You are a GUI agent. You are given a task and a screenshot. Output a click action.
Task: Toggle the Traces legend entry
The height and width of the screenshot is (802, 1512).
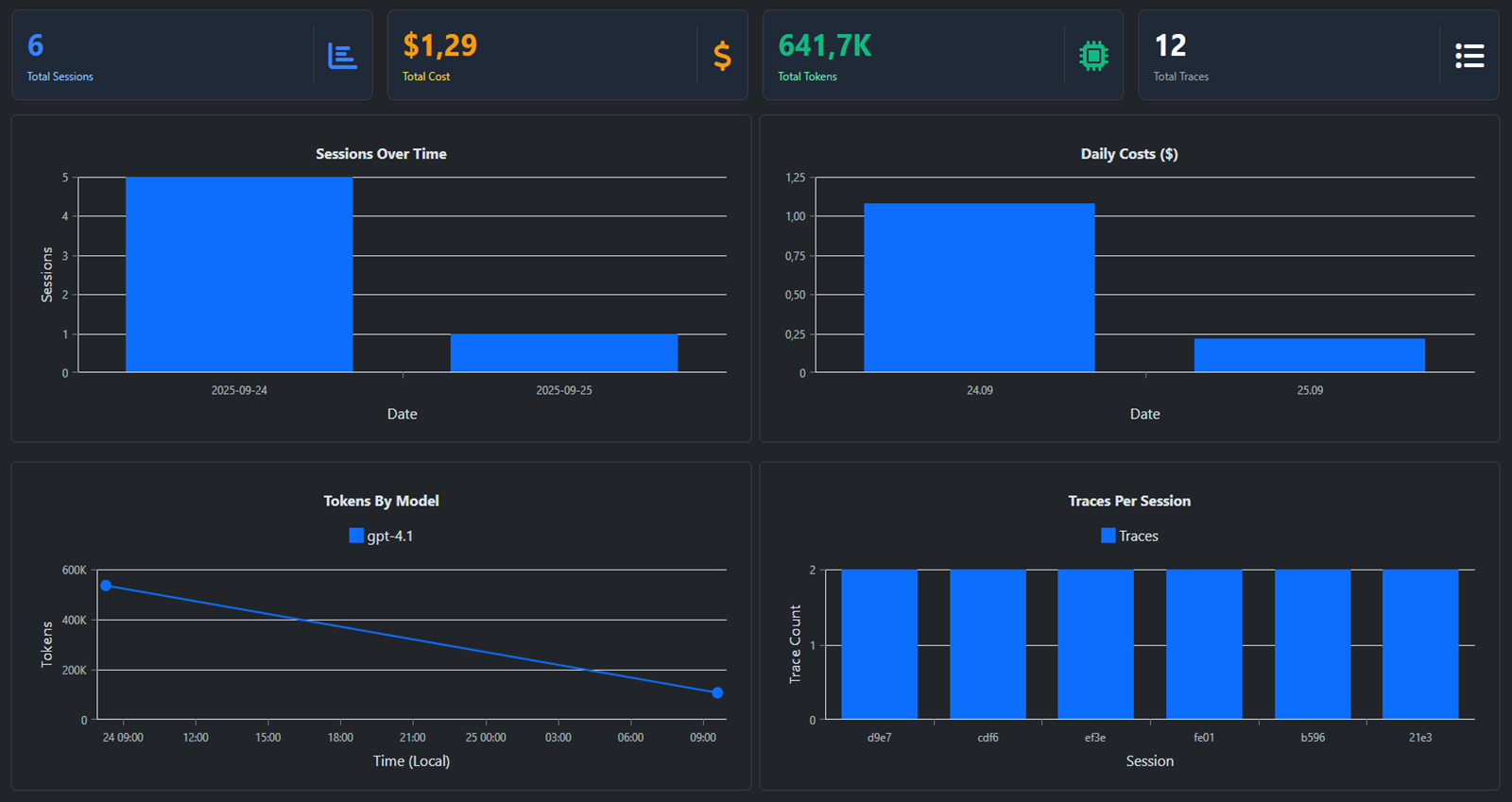[x=1129, y=536]
